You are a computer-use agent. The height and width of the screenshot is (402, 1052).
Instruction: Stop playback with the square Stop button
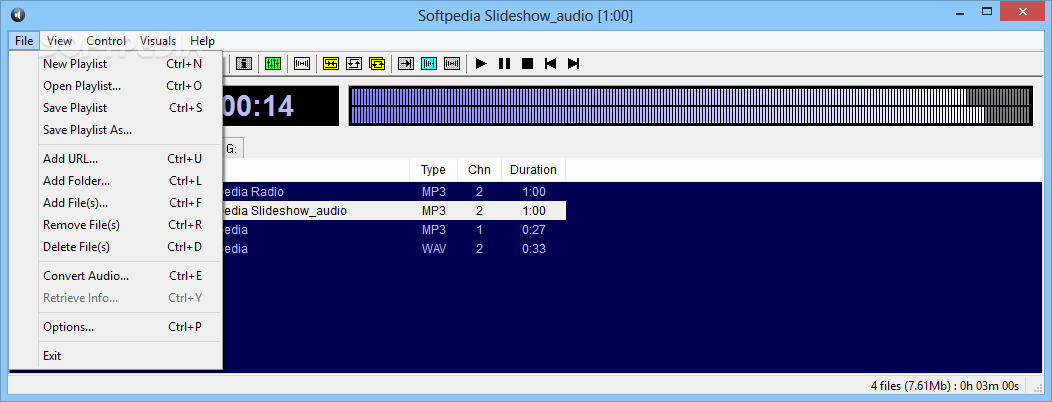pos(527,64)
